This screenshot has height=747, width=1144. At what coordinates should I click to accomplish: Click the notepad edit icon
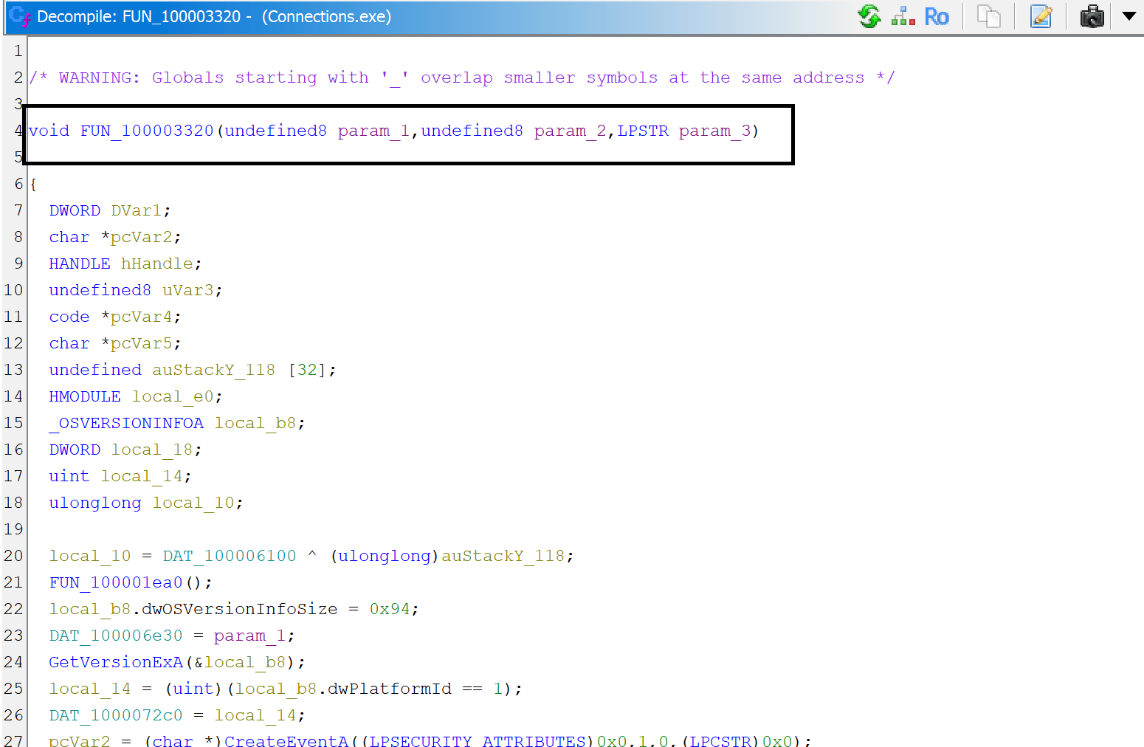[1041, 16]
